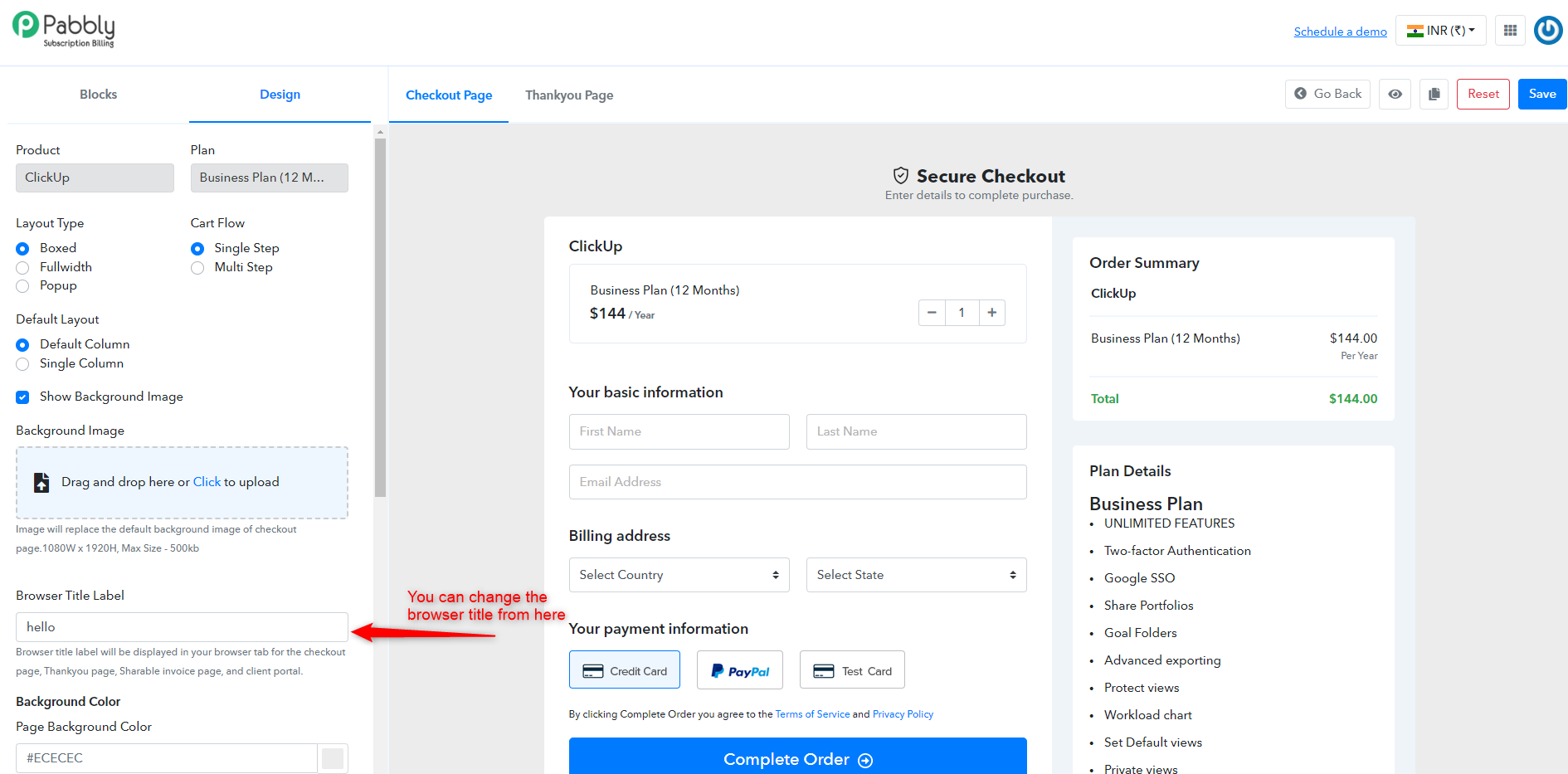Click the eye preview icon button

pyautogui.click(x=1395, y=94)
